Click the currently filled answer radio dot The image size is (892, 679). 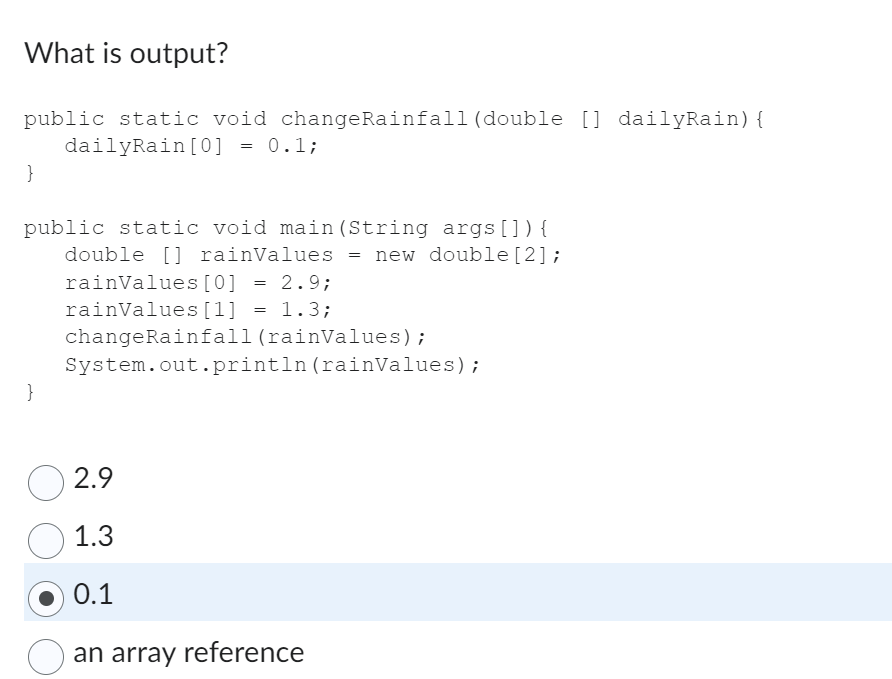pyautogui.click(x=45, y=595)
